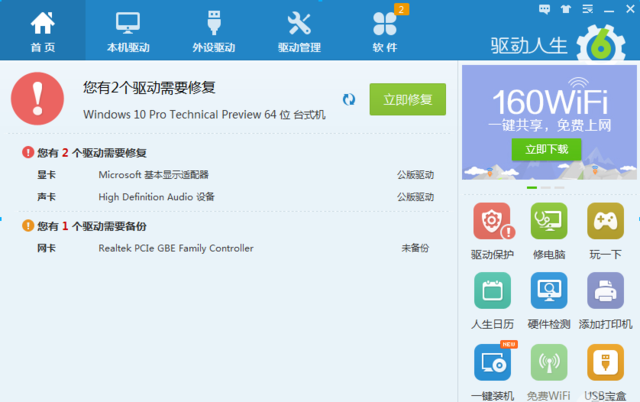Open 驱动保护 shield tool

point(492,231)
